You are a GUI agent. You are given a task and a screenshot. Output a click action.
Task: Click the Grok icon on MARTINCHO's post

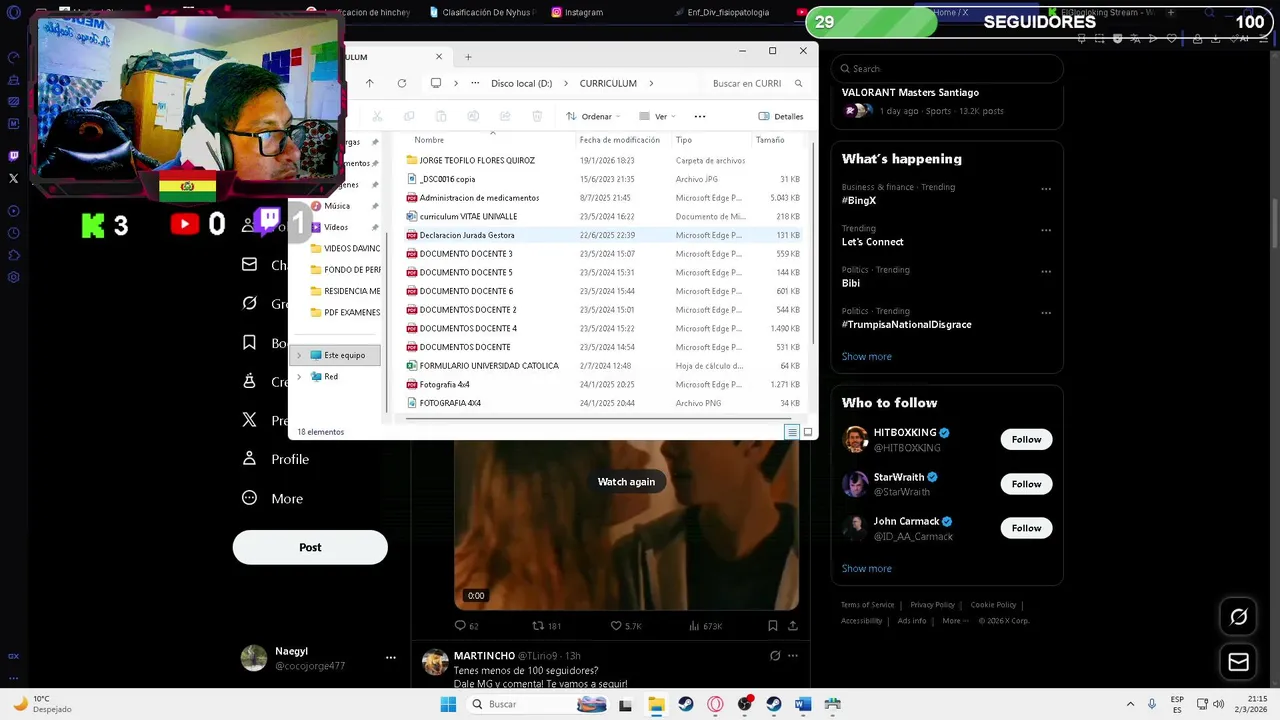pyautogui.click(x=775, y=656)
